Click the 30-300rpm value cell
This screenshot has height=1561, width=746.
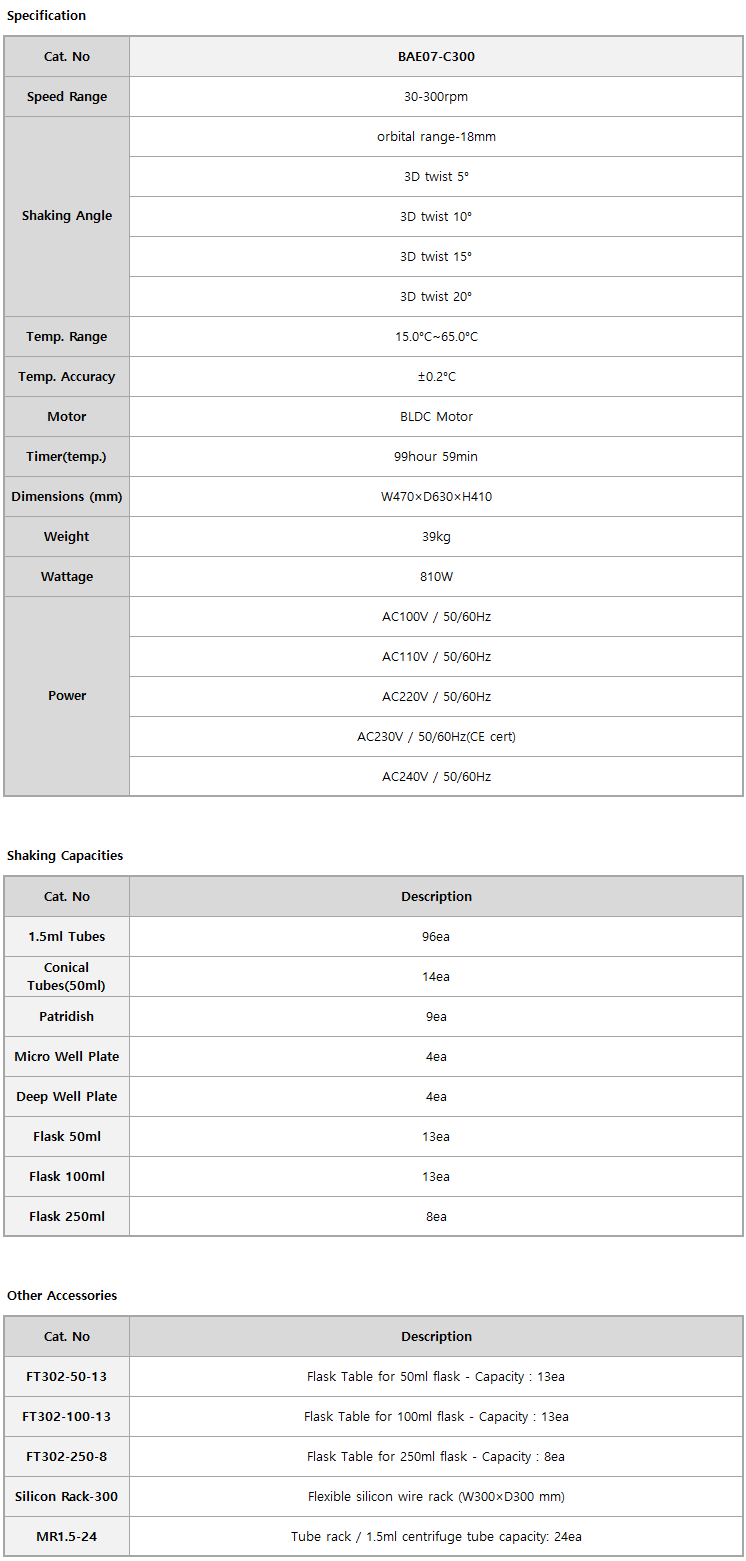pyautogui.click(x=436, y=97)
